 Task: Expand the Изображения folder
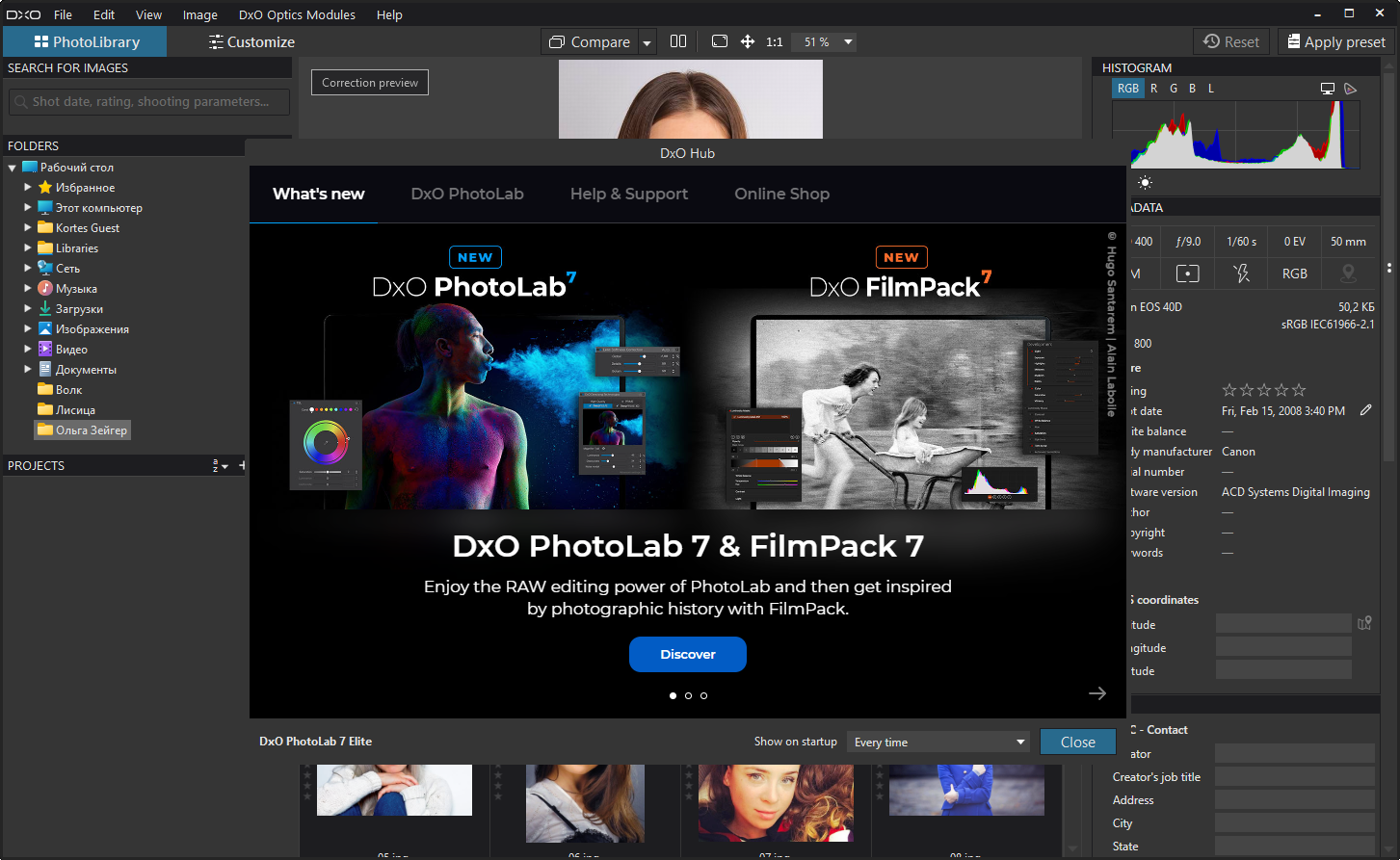coord(28,328)
